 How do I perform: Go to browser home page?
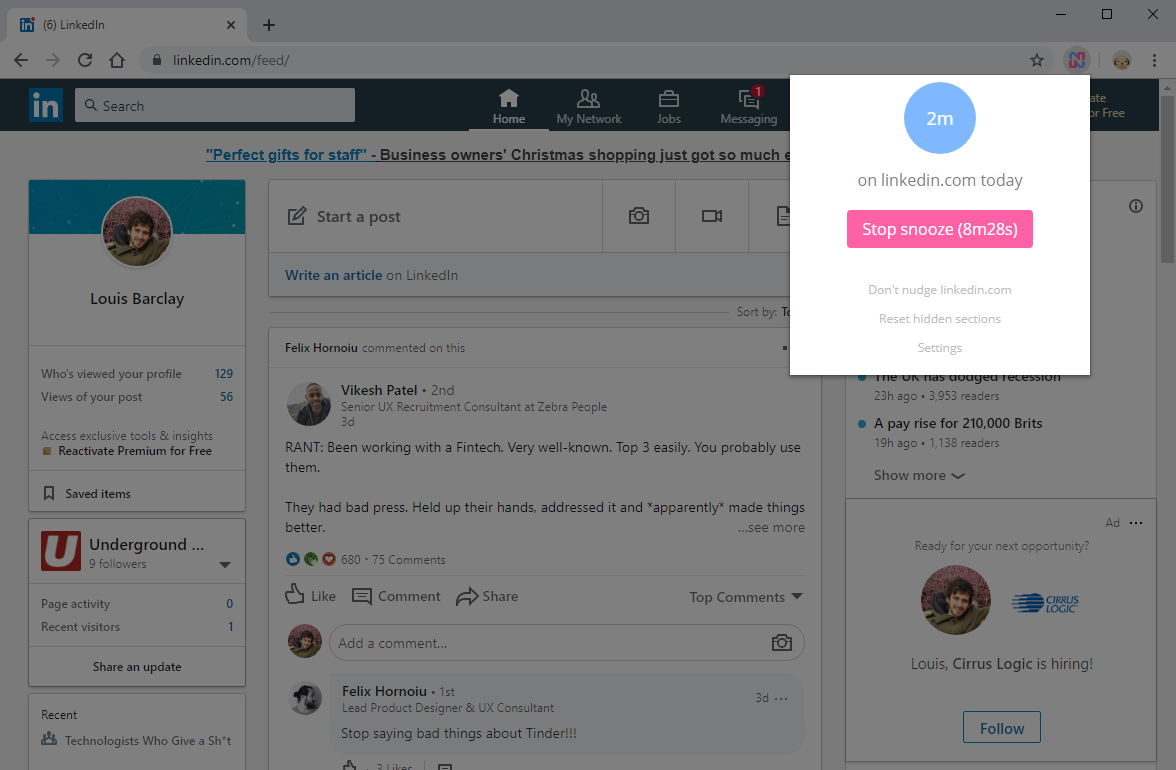(x=117, y=60)
